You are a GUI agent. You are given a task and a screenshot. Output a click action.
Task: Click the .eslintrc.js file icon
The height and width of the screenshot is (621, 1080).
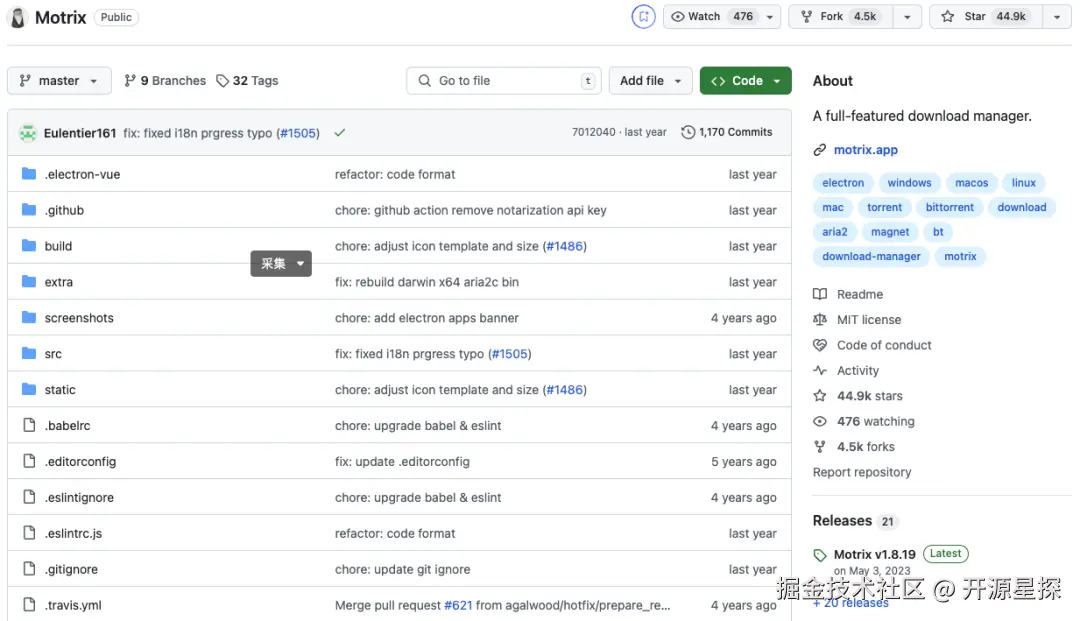[x=29, y=532]
